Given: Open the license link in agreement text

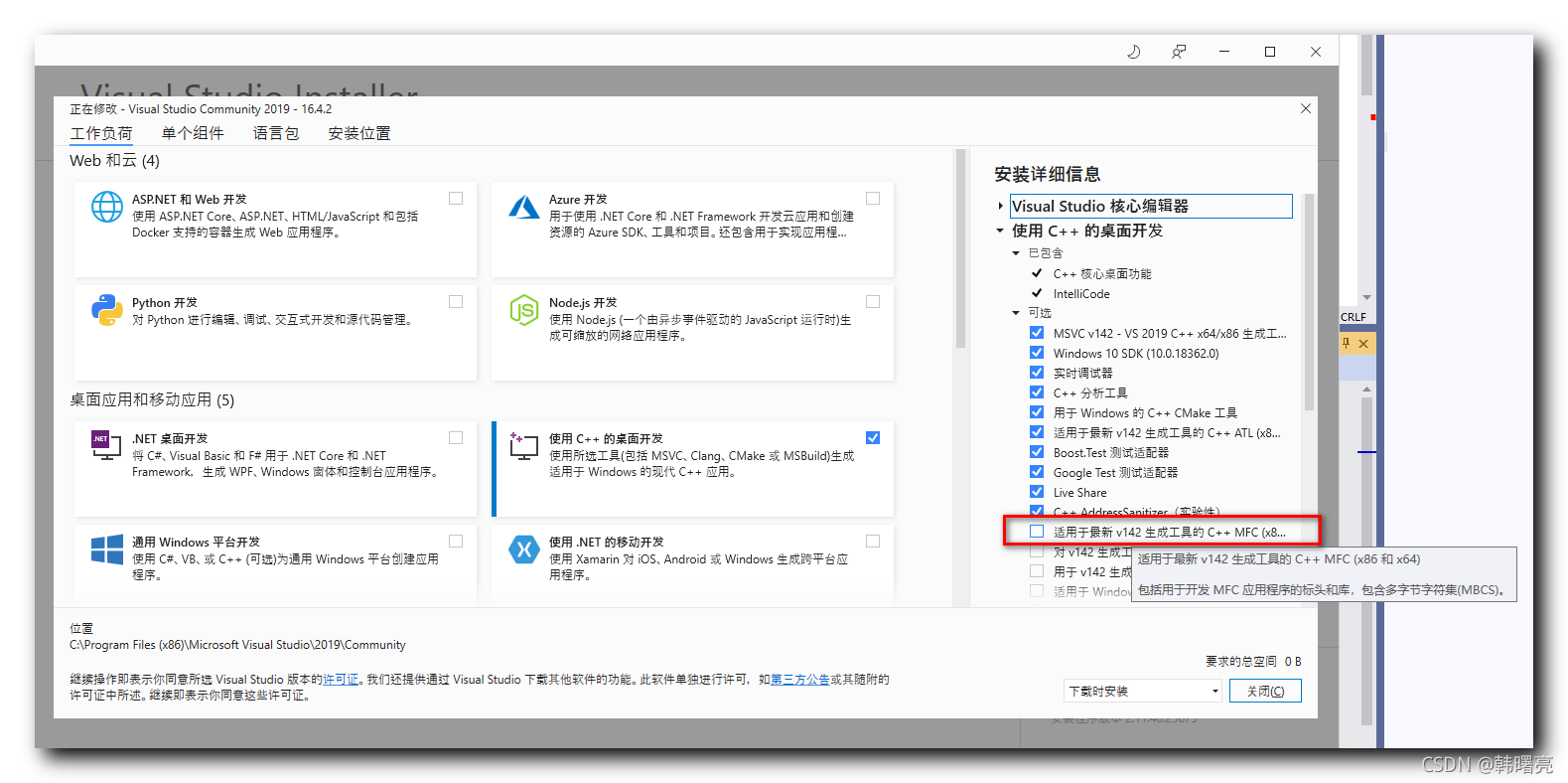Looking at the screenshot, I should [341, 680].
